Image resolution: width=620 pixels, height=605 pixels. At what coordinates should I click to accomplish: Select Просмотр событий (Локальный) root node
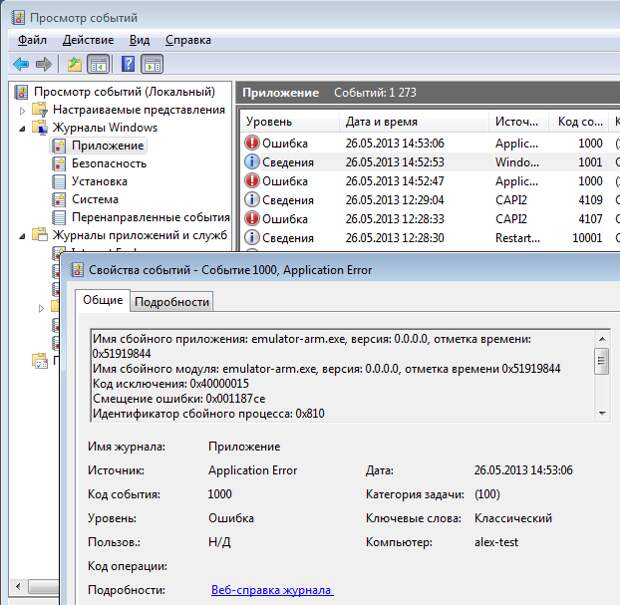pos(124,92)
